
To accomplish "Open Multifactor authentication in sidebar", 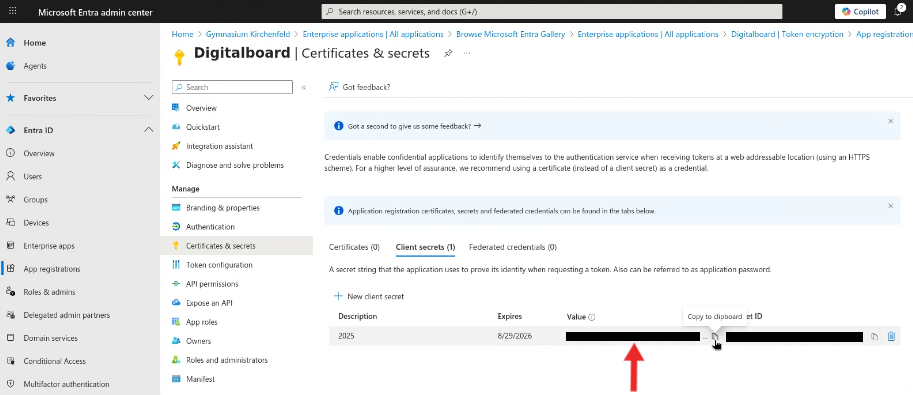I will pyautogui.click(x=66, y=385).
